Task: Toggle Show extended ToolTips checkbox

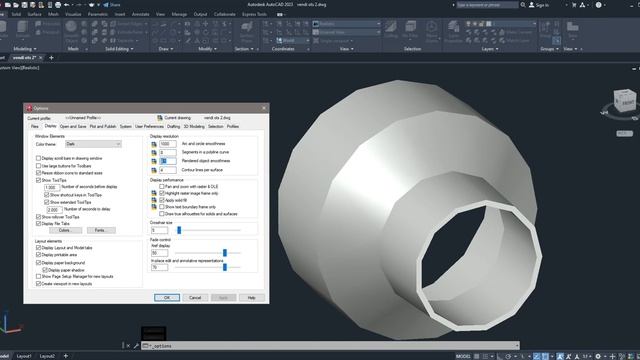Action: [x=47, y=202]
